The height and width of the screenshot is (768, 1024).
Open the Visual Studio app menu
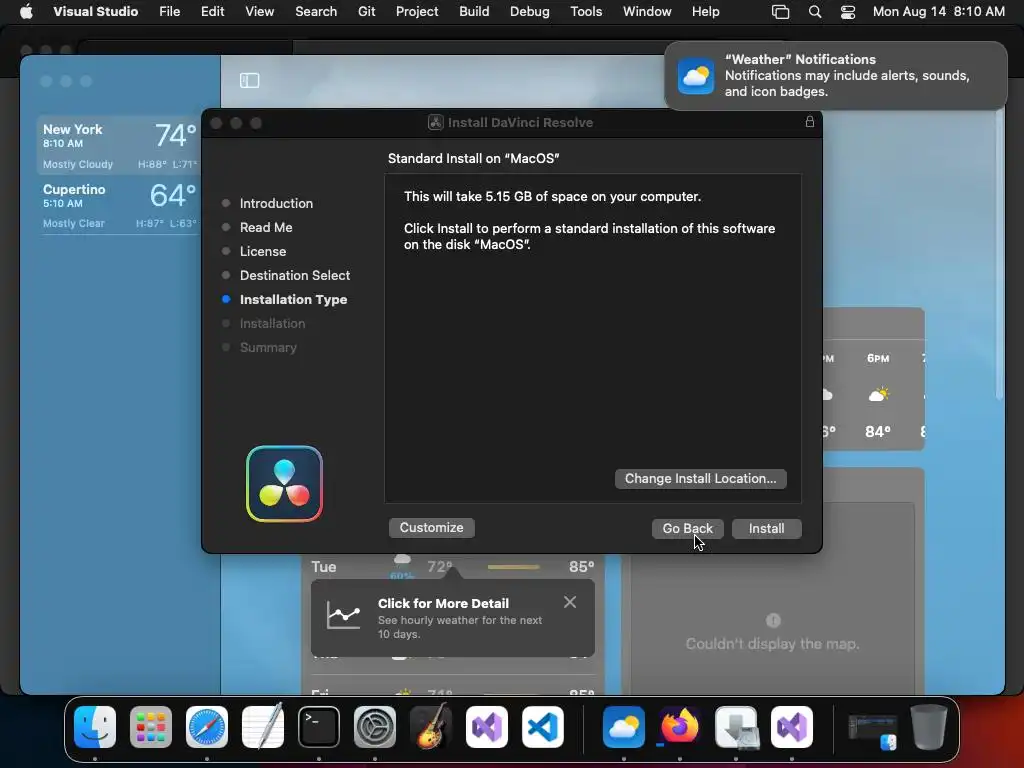(95, 12)
